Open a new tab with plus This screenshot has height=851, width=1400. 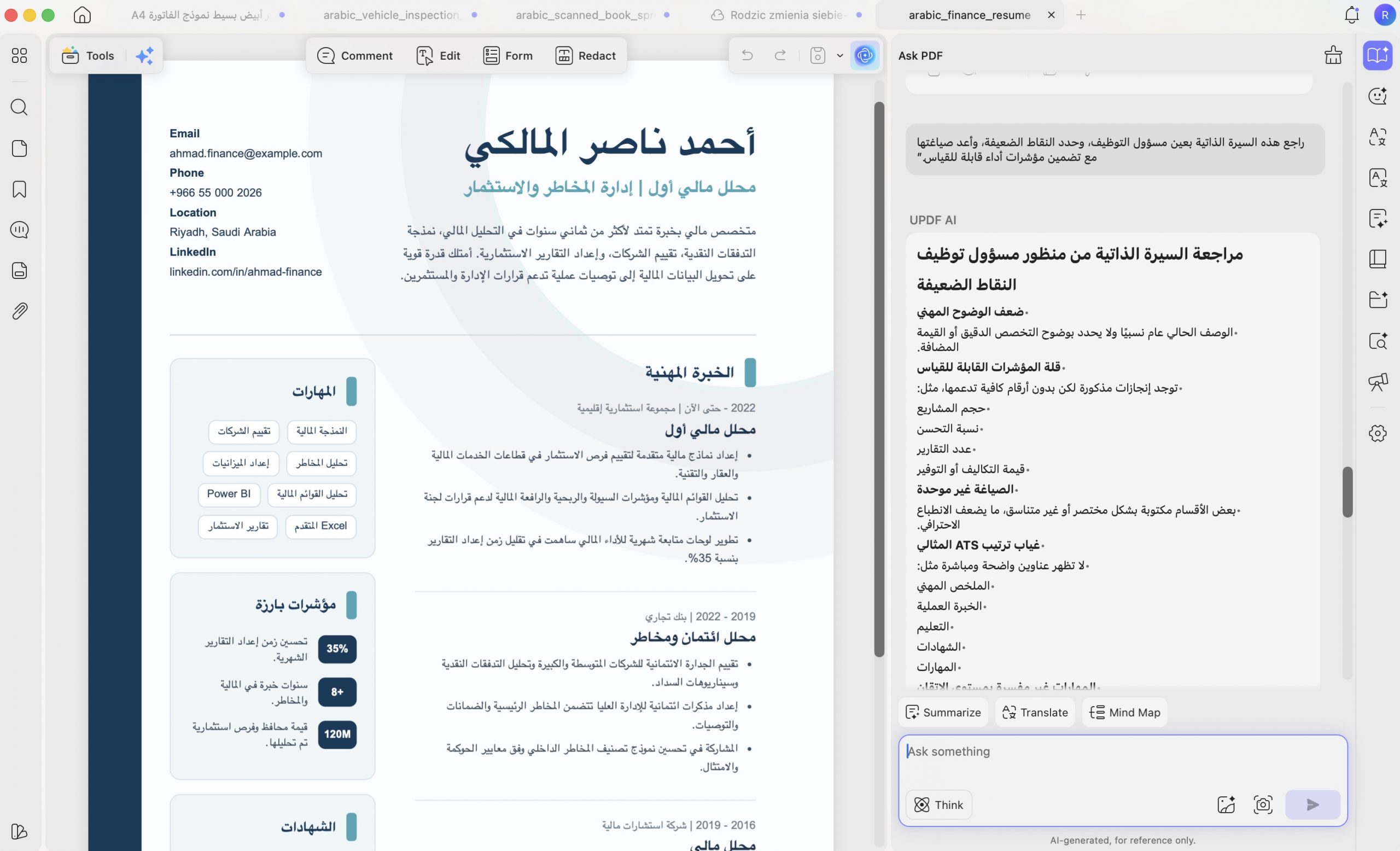pos(1081,15)
